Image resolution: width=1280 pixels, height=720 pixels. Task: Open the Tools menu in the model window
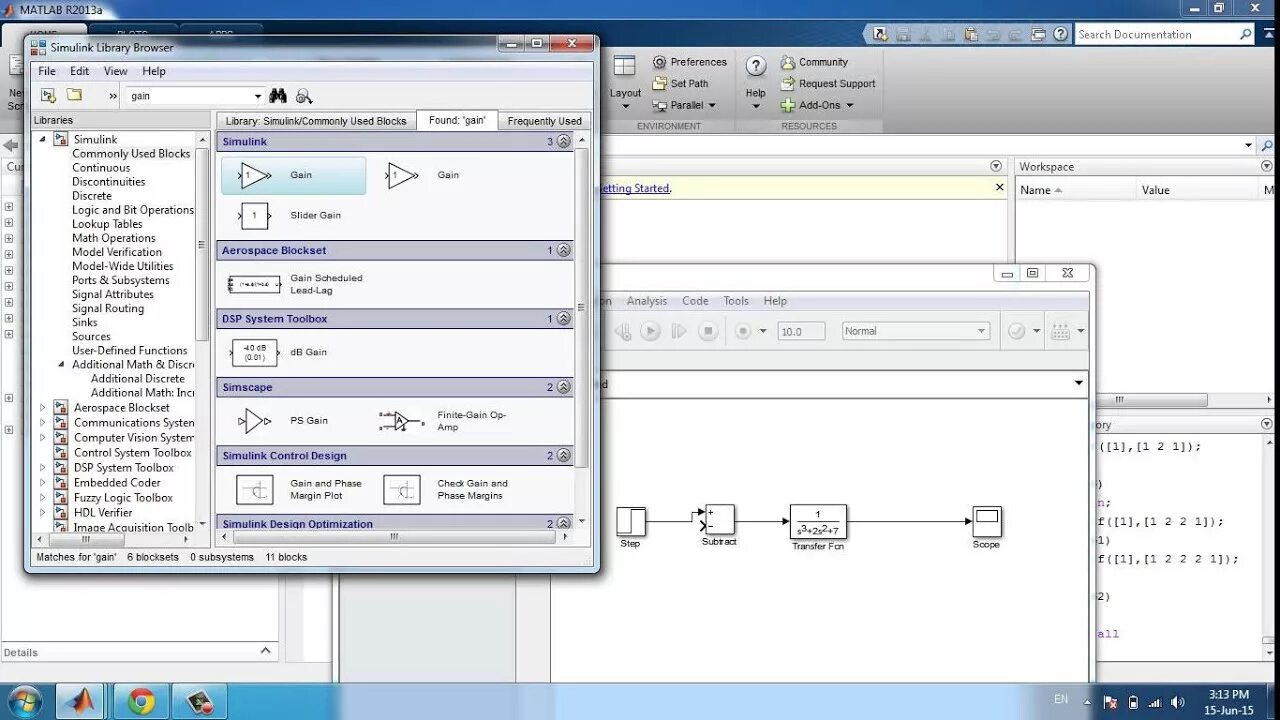(736, 301)
